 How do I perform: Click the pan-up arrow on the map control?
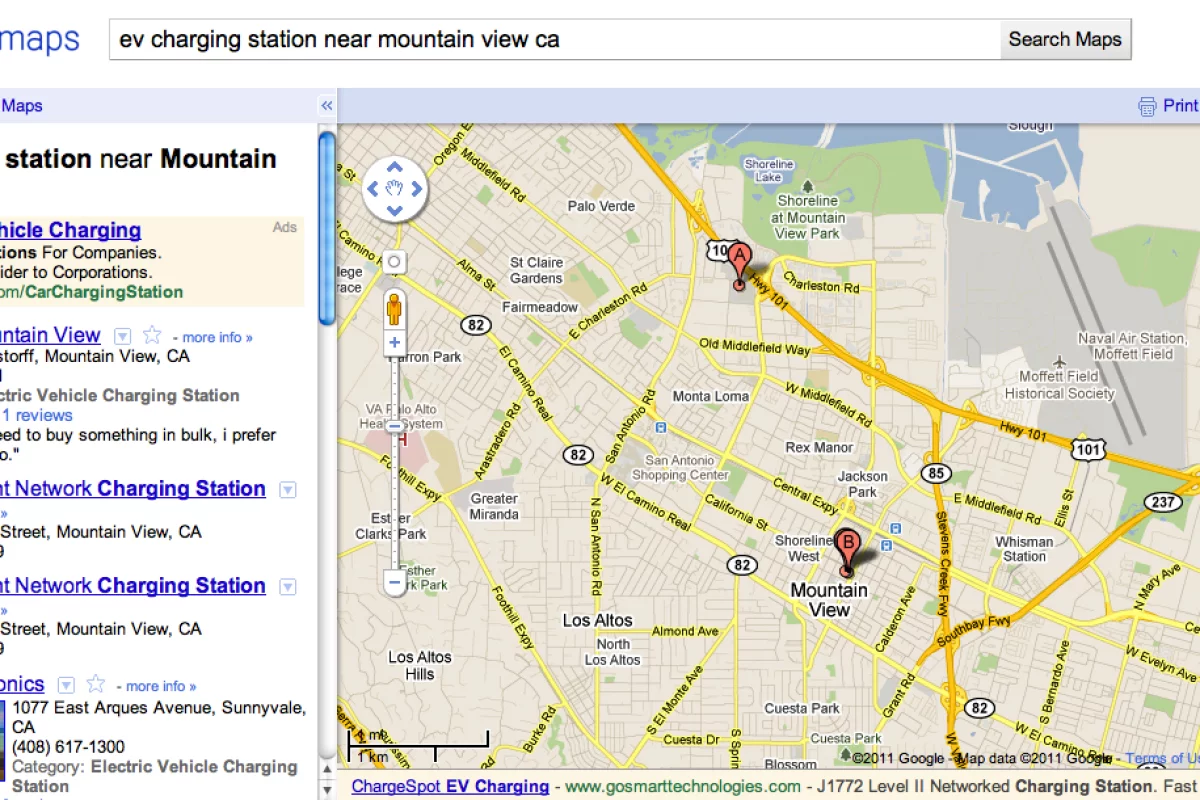tap(394, 166)
